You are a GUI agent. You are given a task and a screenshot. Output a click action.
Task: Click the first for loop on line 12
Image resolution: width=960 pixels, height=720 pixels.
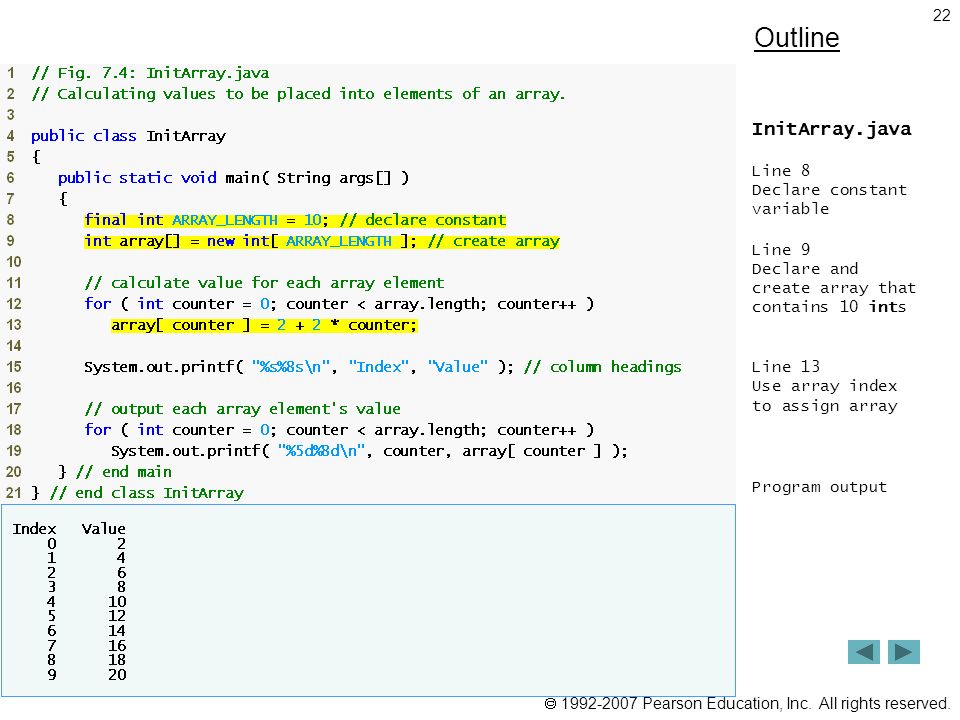(x=339, y=304)
